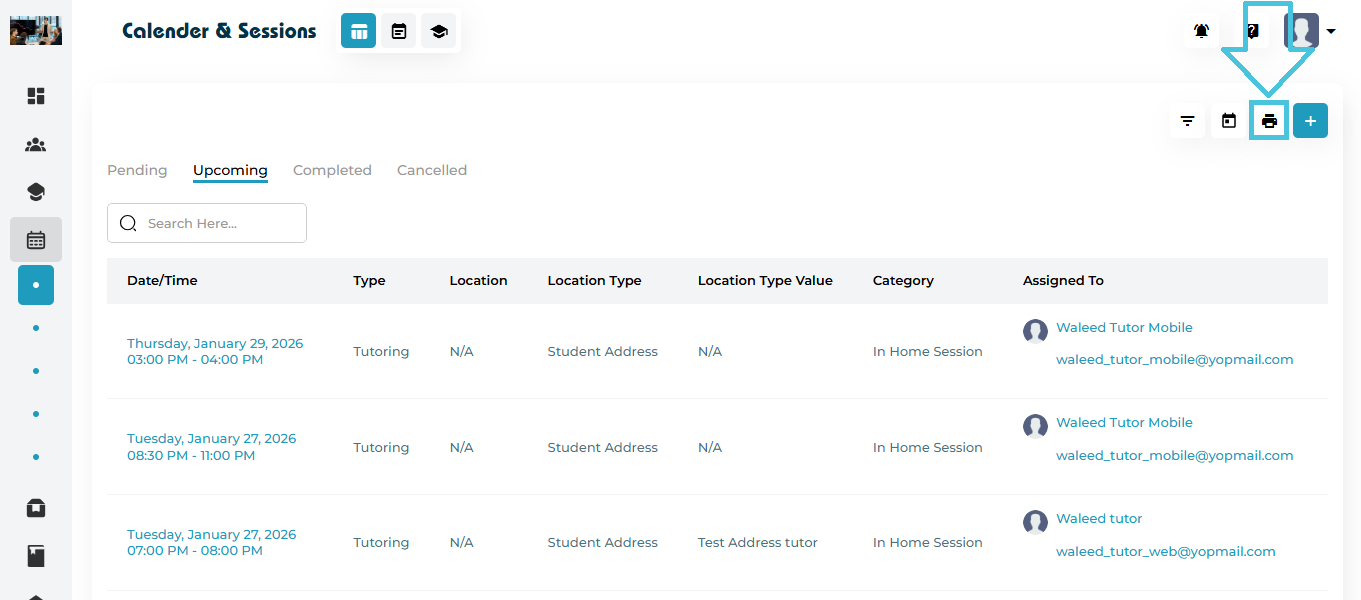Print the sessions list
1361x600 pixels.
[1269, 121]
